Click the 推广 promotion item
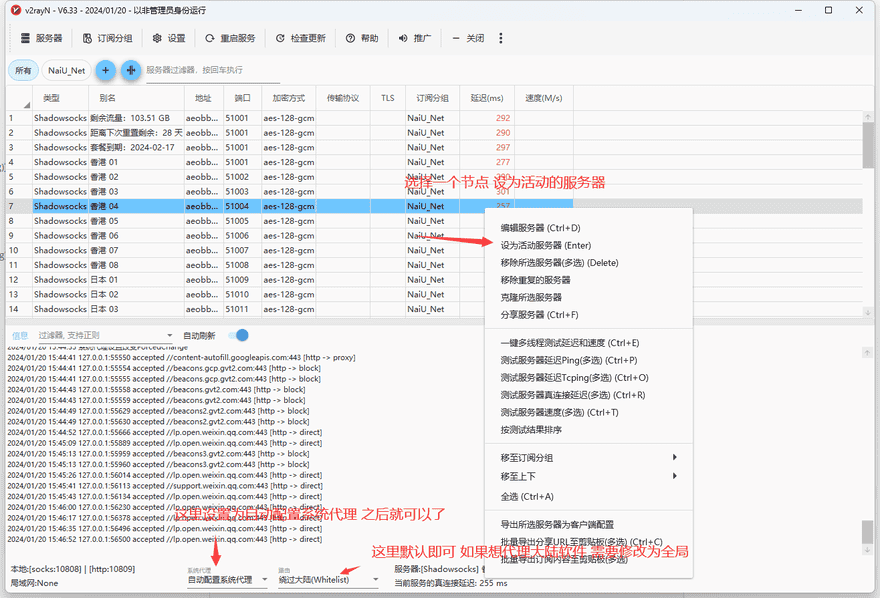Screen dimensions: 880x598 (x=415, y=38)
